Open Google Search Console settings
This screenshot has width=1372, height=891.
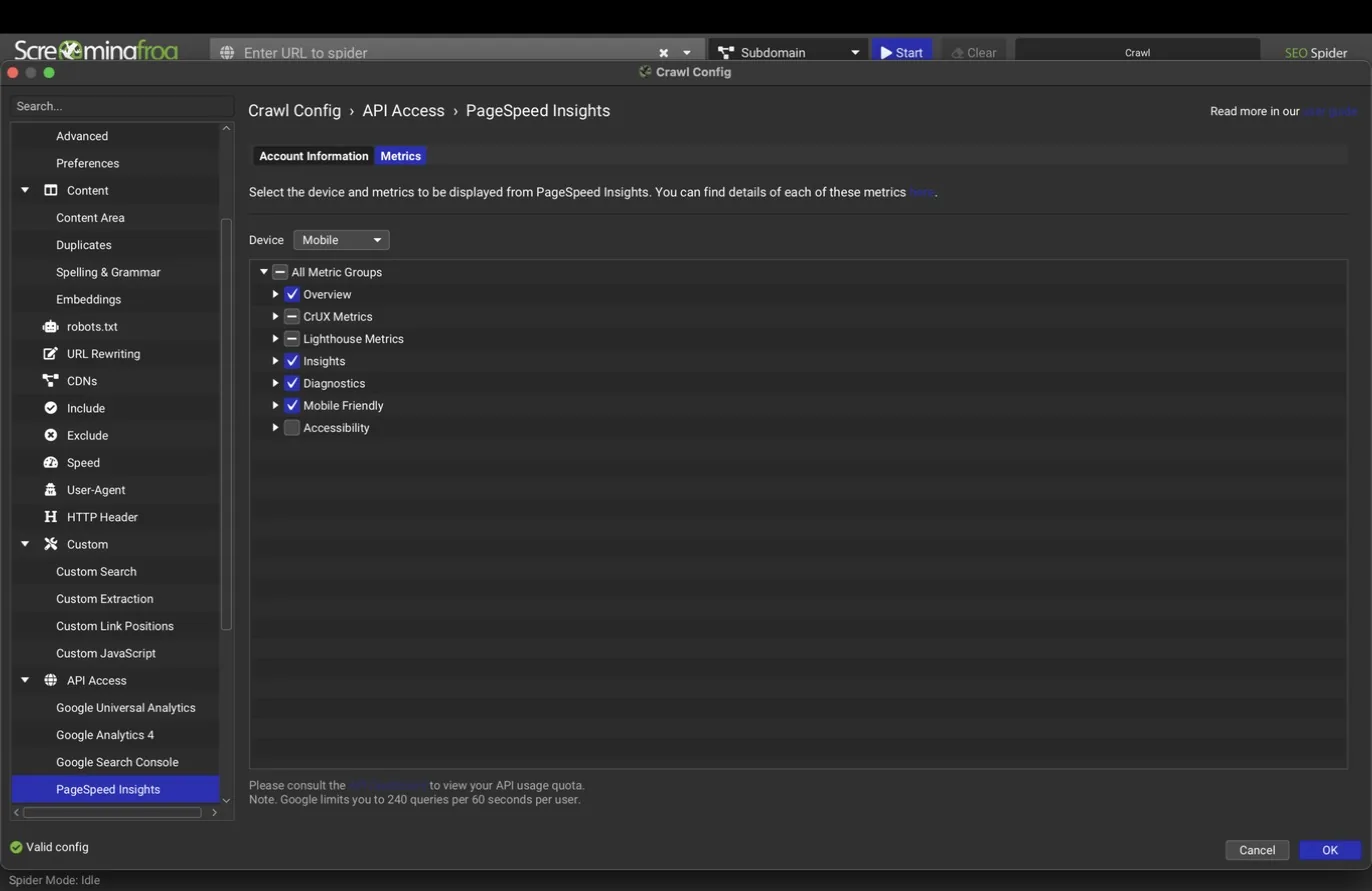117,762
